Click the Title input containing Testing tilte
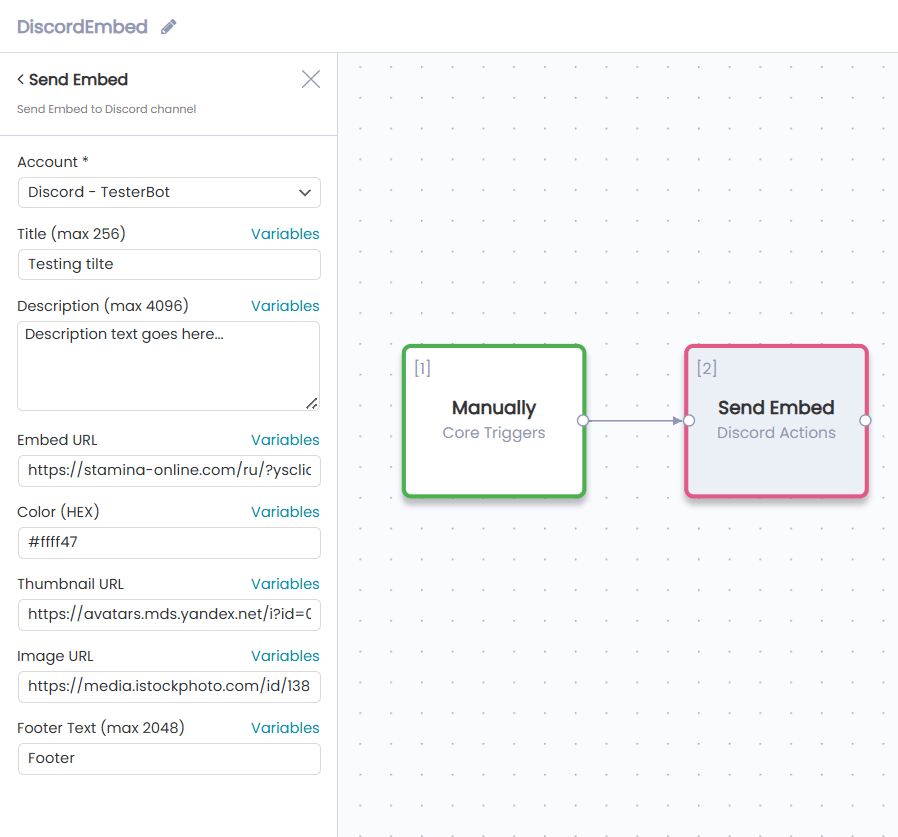Screen dimensions: 898x837 point(168,264)
